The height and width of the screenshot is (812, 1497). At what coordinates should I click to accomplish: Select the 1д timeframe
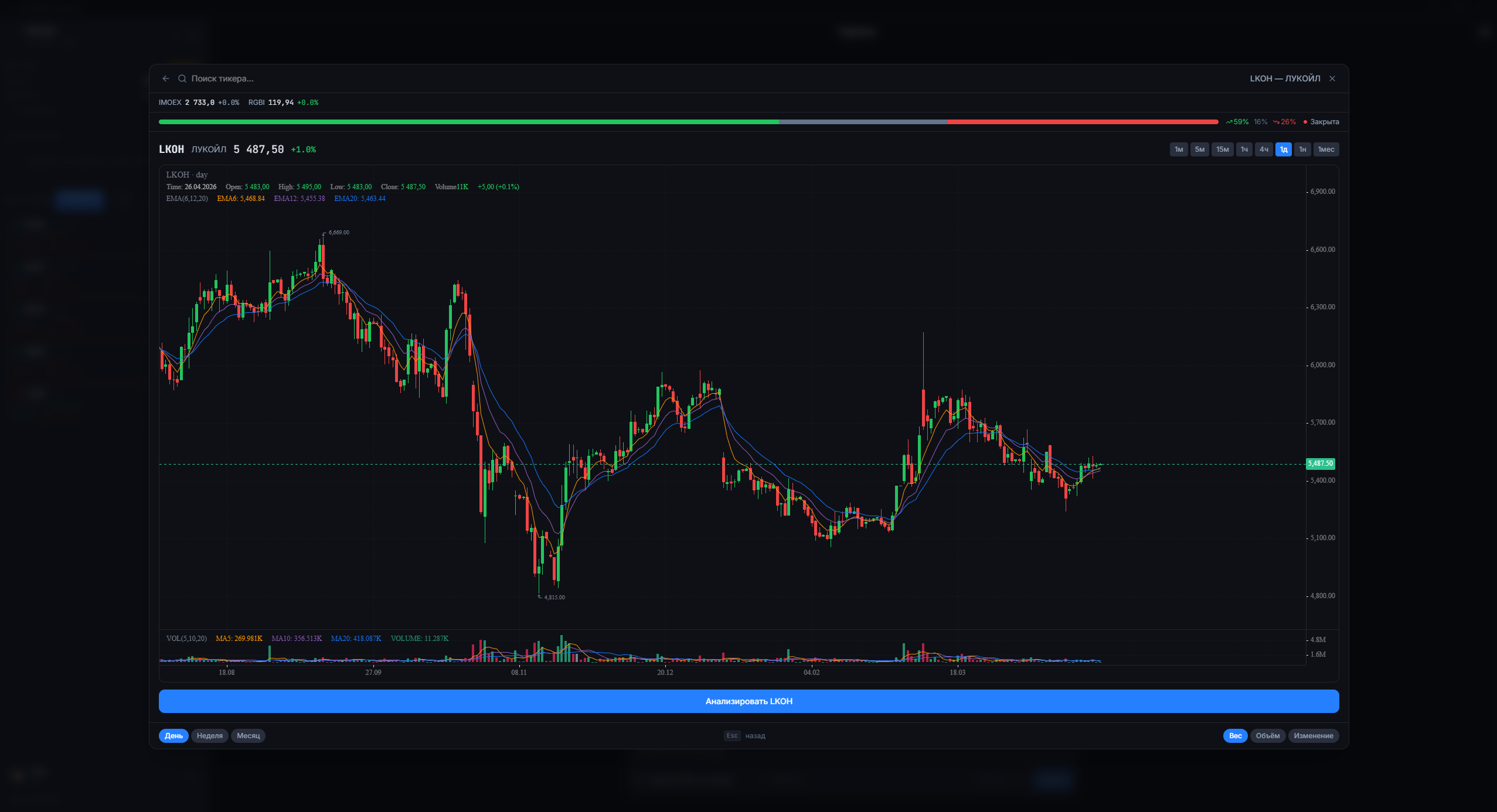(1284, 149)
